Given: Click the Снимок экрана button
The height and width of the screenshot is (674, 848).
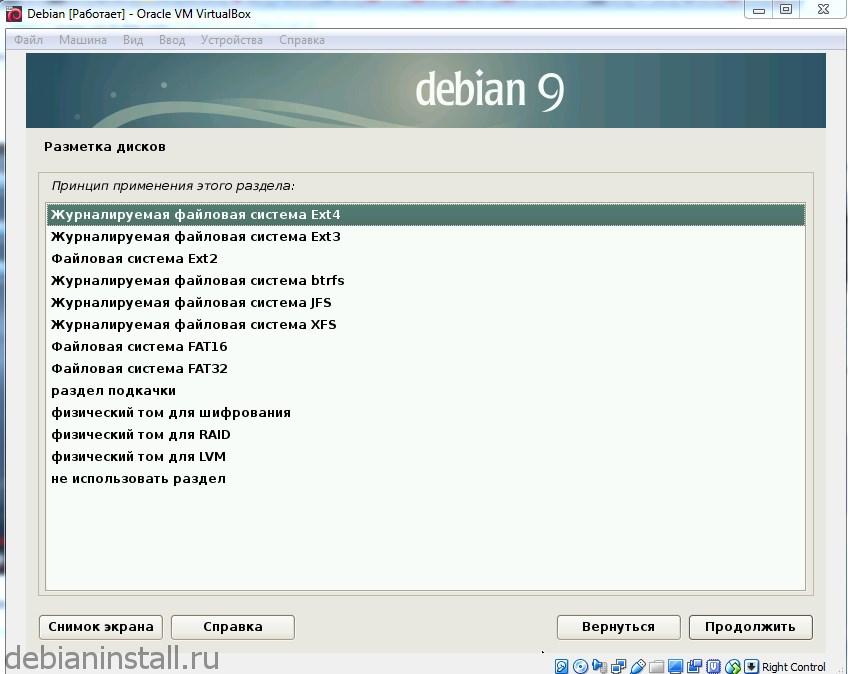Looking at the screenshot, I should pyautogui.click(x=100, y=627).
